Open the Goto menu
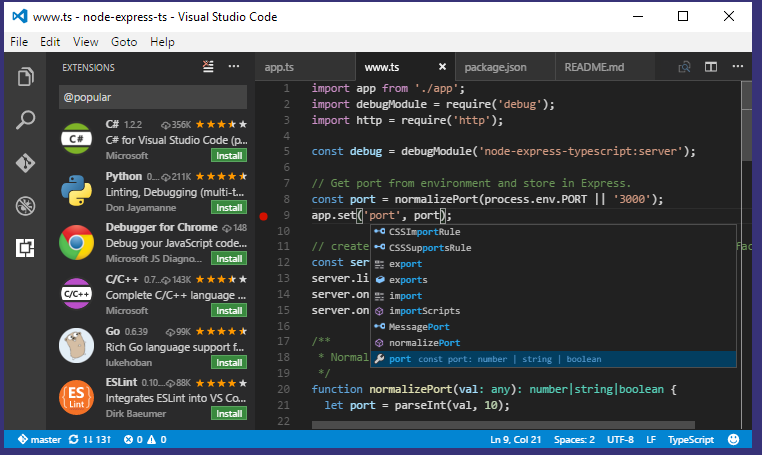This screenshot has height=455, width=762. click(x=124, y=42)
